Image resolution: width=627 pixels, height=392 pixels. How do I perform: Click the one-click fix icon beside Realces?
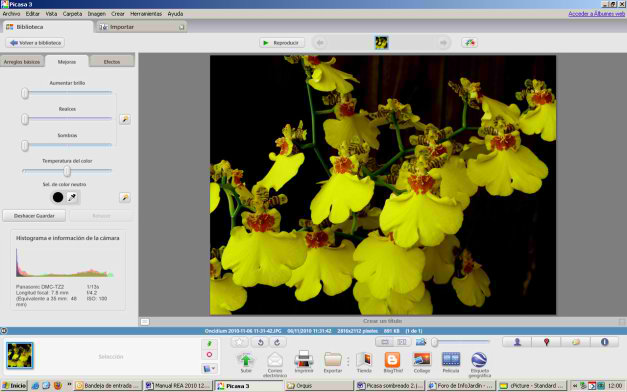point(125,119)
